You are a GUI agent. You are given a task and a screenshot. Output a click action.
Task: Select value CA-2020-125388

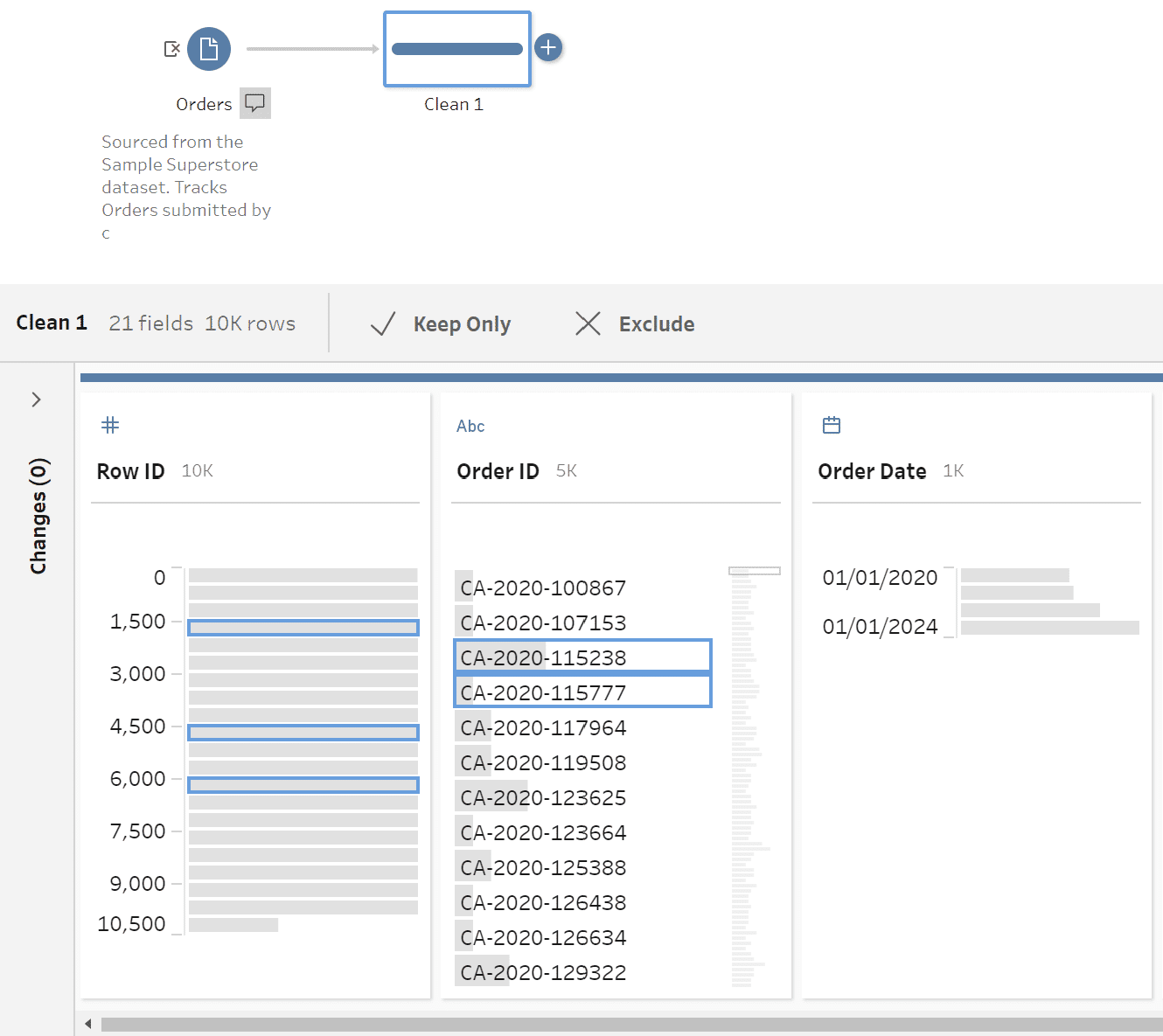coord(582,867)
